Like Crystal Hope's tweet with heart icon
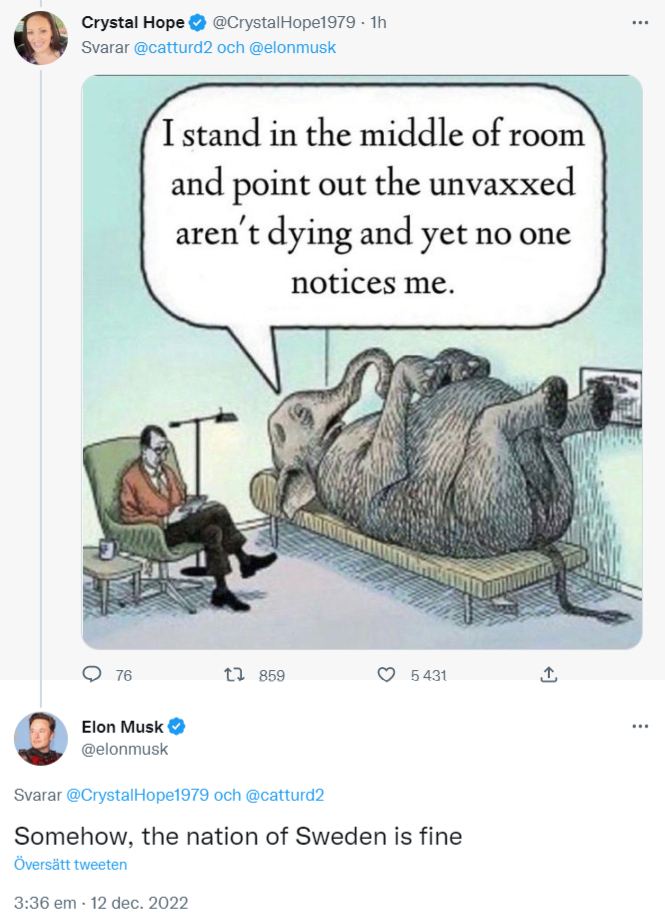 386,675
